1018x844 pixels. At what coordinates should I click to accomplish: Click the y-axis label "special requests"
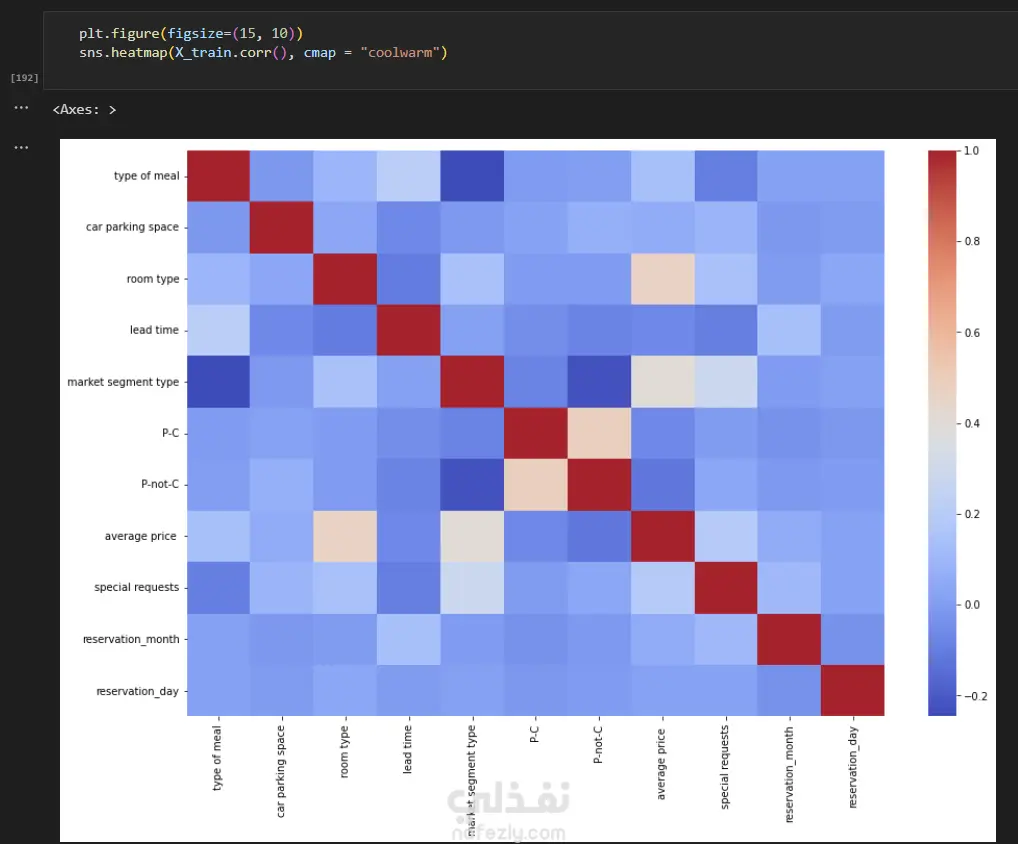coord(136,588)
